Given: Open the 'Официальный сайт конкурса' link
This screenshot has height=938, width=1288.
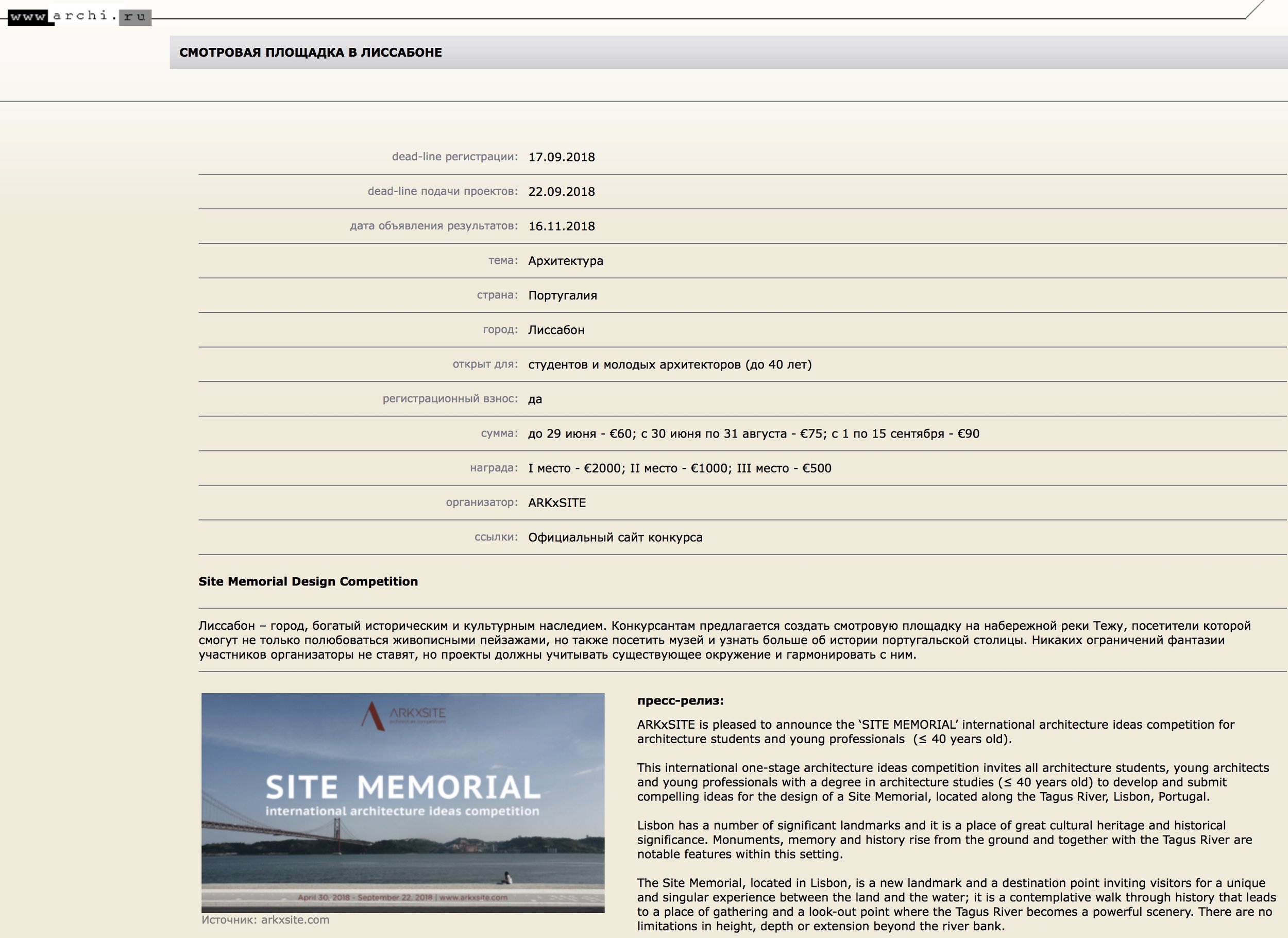Looking at the screenshot, I should click(x=615, y=538).
